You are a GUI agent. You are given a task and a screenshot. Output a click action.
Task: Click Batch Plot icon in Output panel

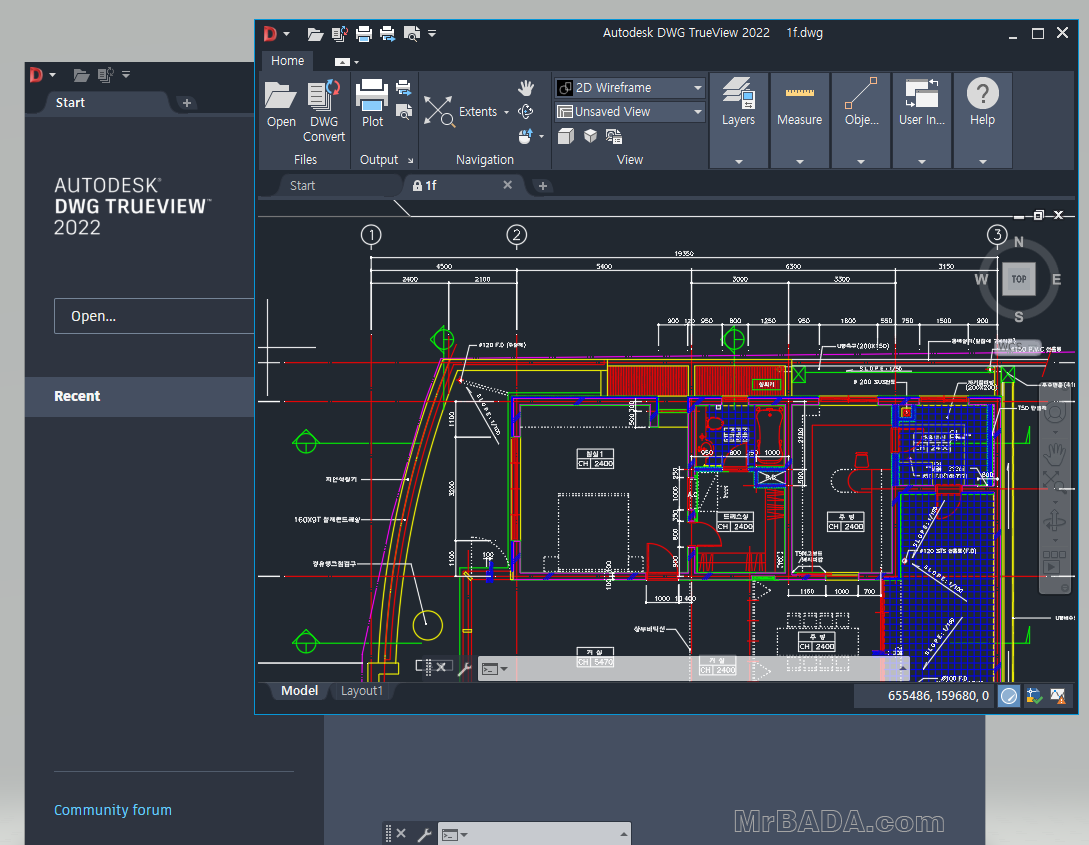[404, 87]
